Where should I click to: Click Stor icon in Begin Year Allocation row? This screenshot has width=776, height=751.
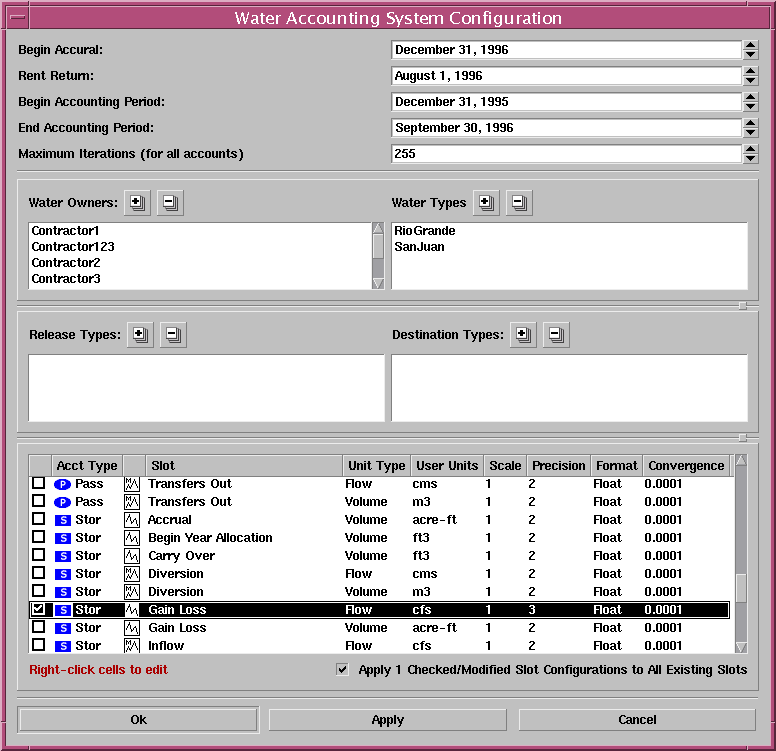[62, 538]
